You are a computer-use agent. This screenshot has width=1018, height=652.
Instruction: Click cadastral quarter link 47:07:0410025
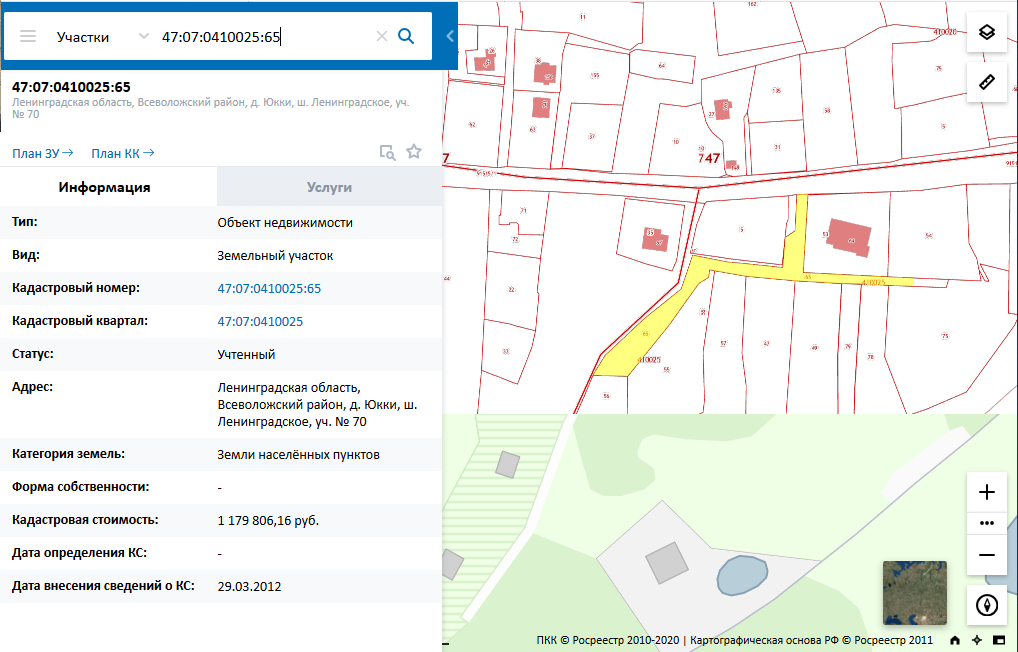[260, 321]
